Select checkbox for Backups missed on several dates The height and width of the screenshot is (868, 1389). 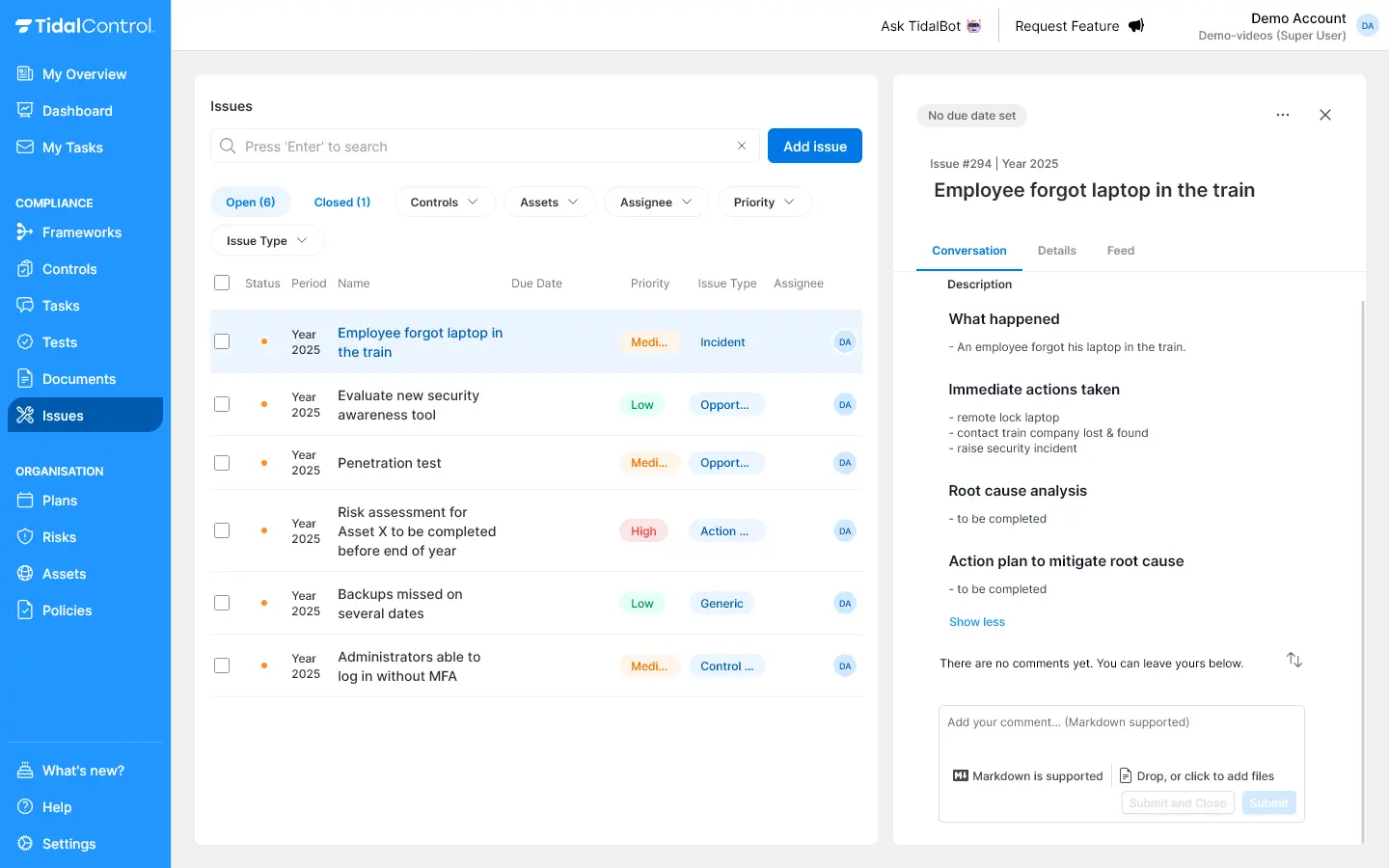tap(222, 604)
